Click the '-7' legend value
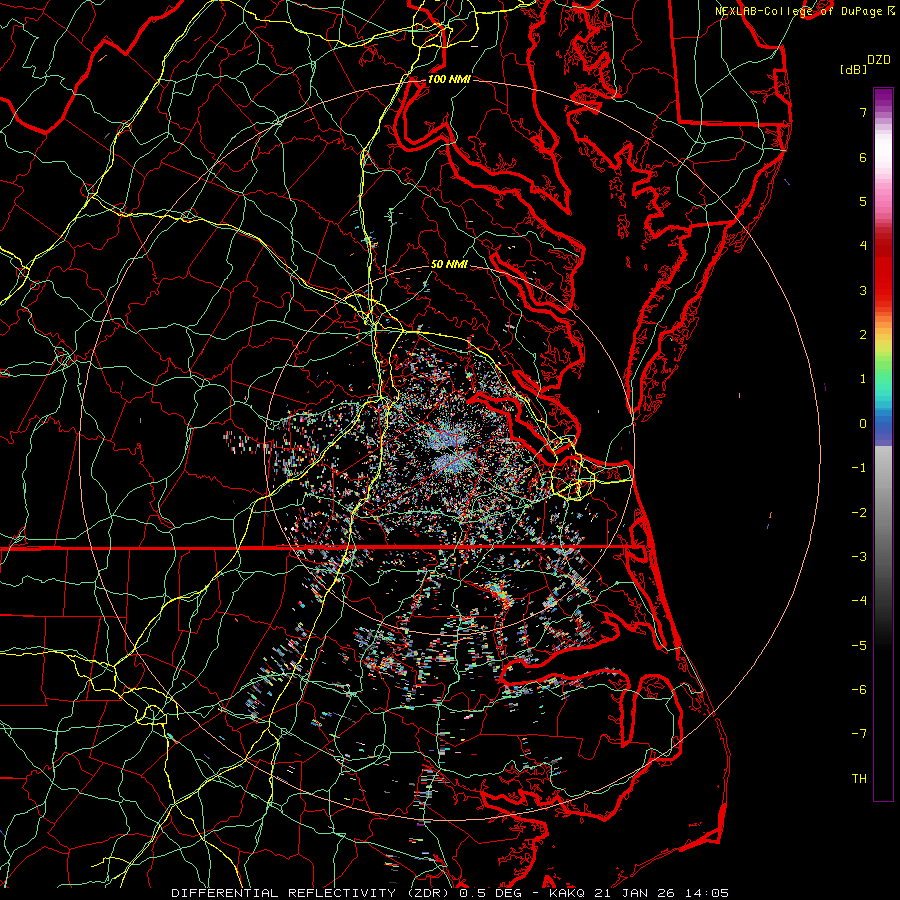The height and width of the screenshot is (900, 900). pyautogui.click(x=859, y=734)
